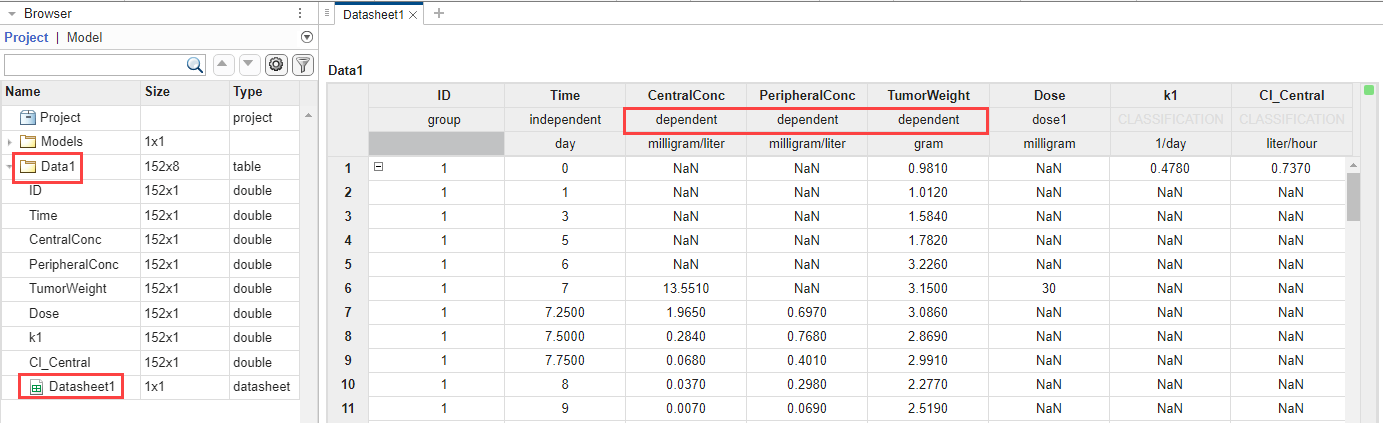Select the Datasheet1 item in tree
The image size is (1383, 423).
click(x=82, y=386)
